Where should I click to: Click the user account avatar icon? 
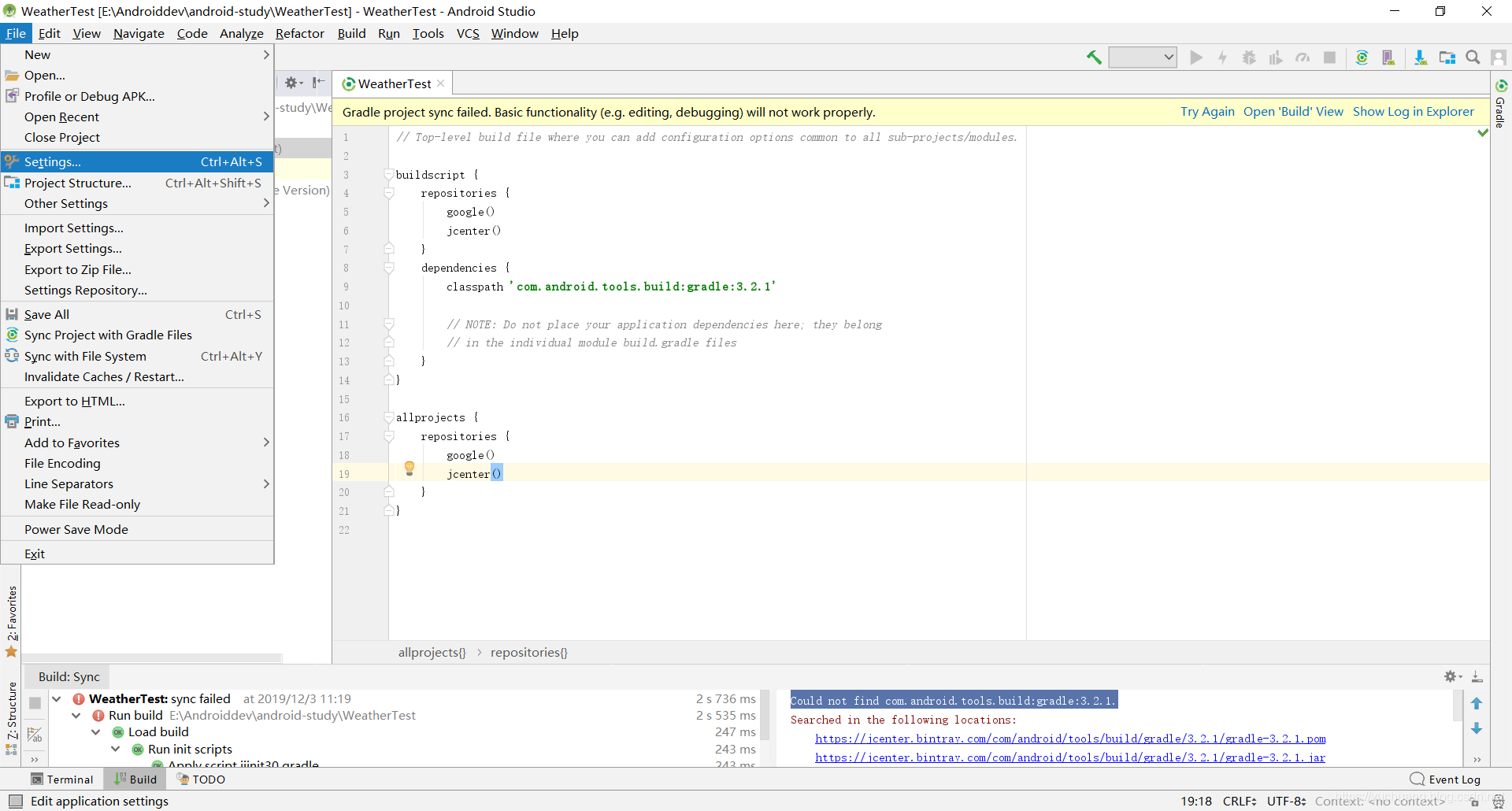coord(1499,57)
